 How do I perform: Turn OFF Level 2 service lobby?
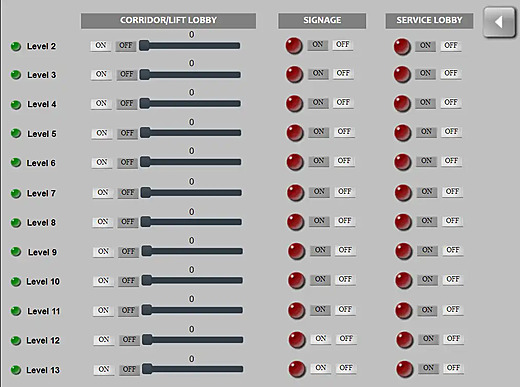pyautogui.click(x=451, y=45)
